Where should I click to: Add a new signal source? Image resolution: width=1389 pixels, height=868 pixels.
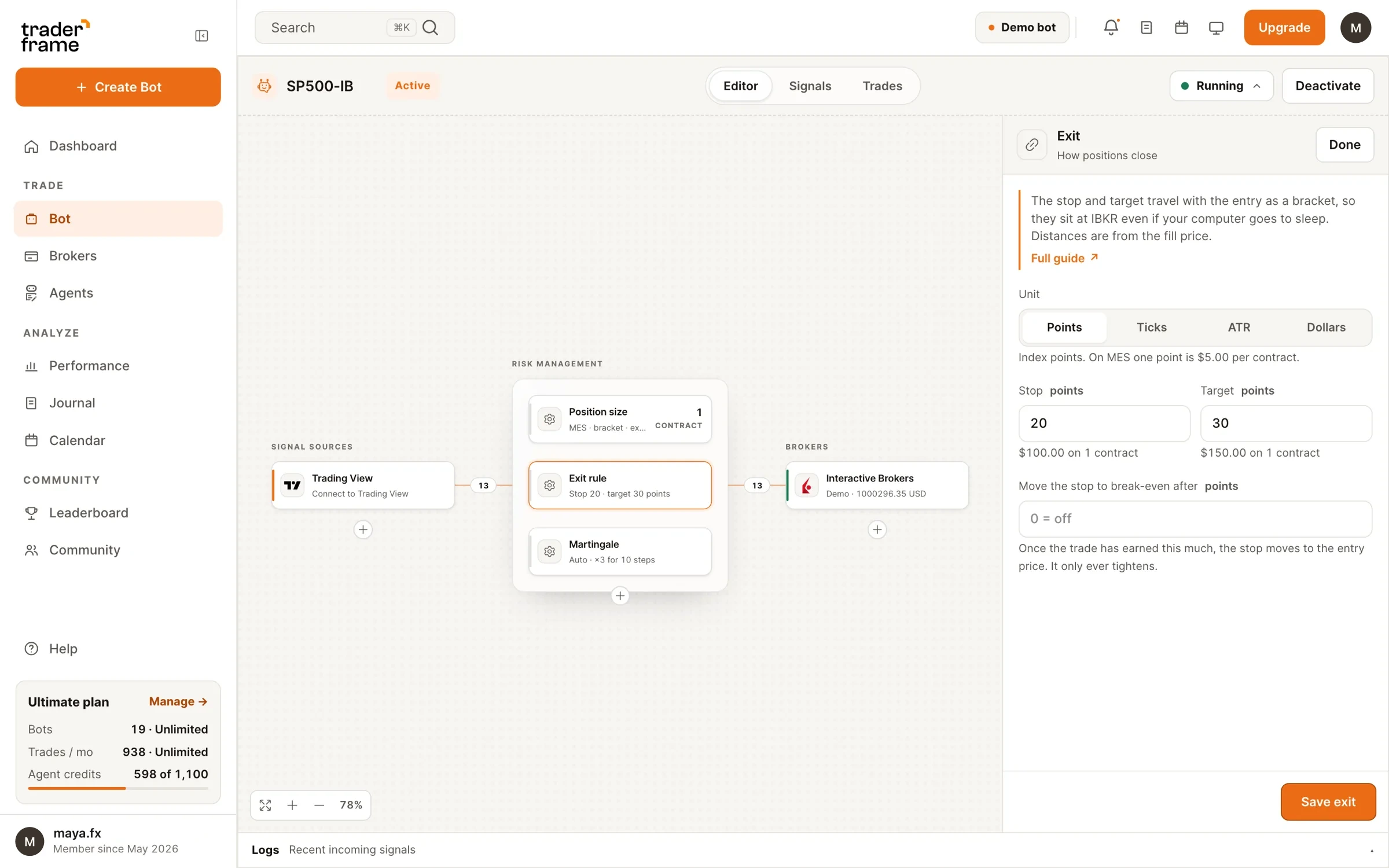point(363,529)
